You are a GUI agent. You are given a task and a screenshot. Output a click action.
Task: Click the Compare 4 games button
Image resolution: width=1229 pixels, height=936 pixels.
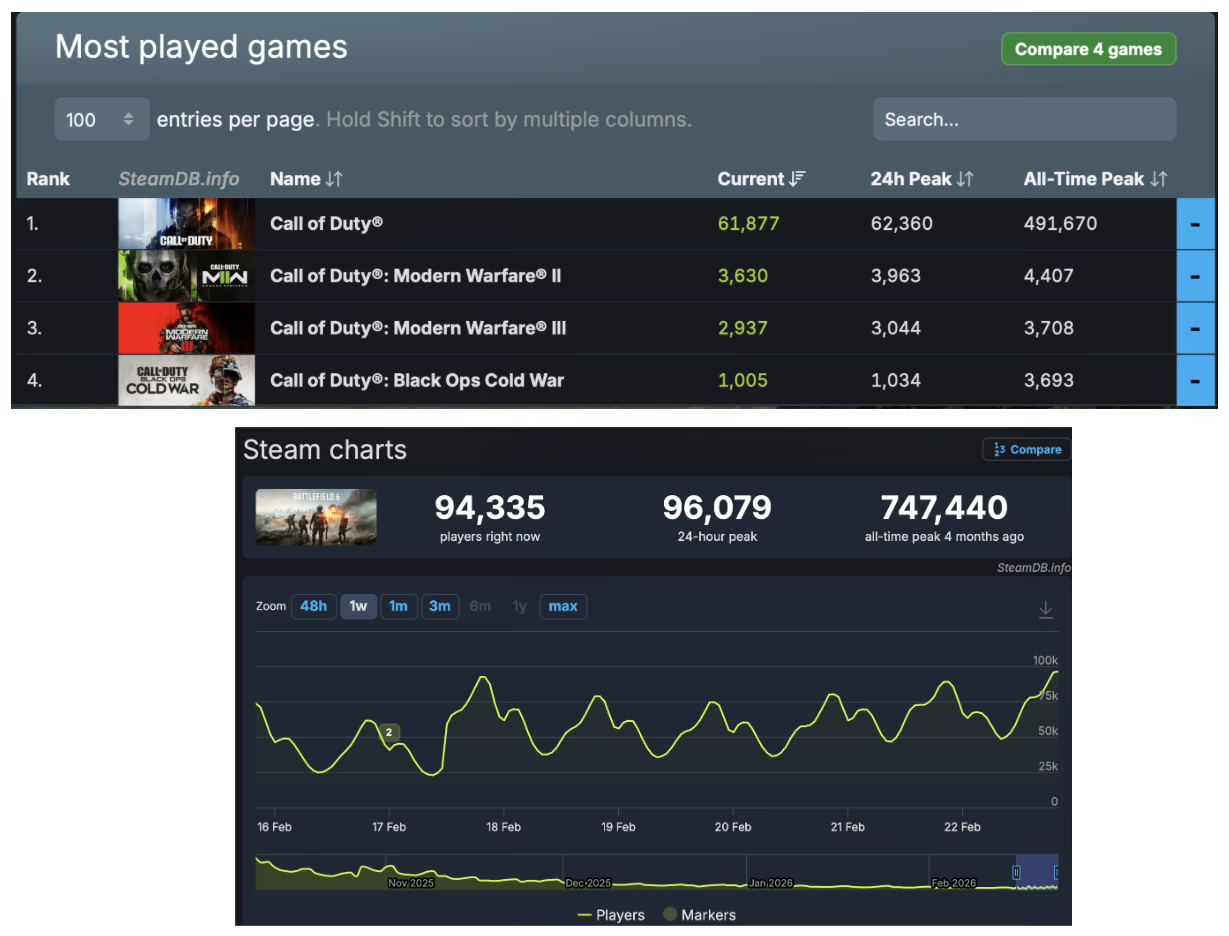1088,49
